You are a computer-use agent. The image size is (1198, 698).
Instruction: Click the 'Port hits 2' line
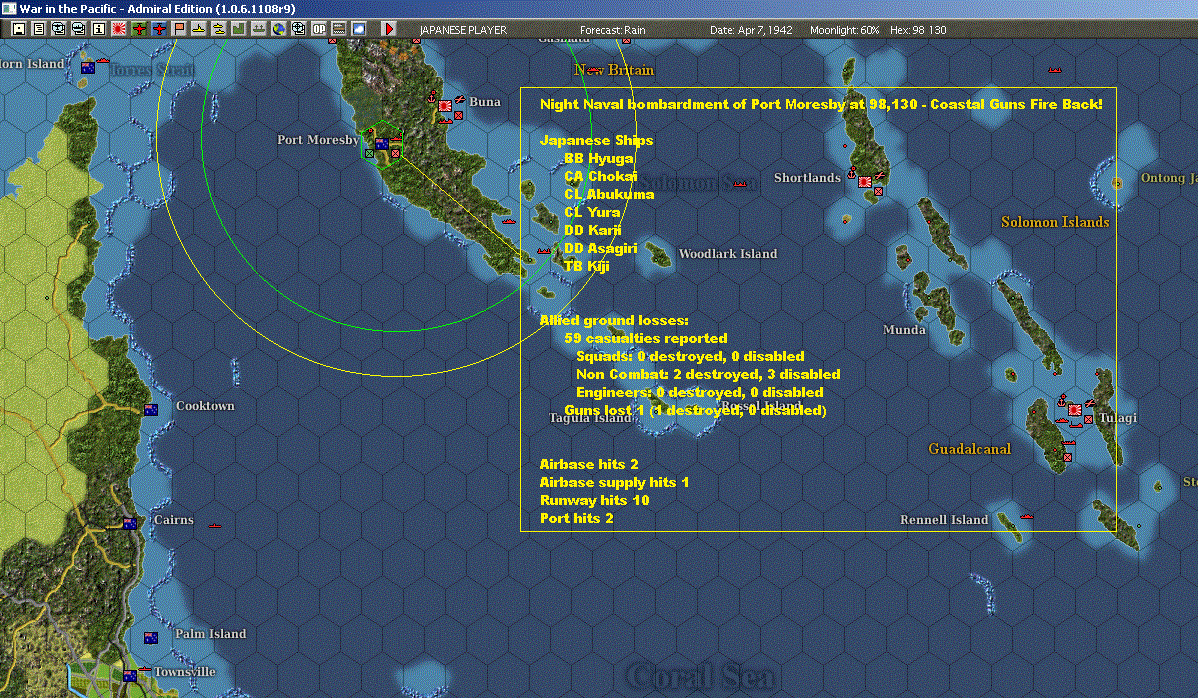click(576, 519)
